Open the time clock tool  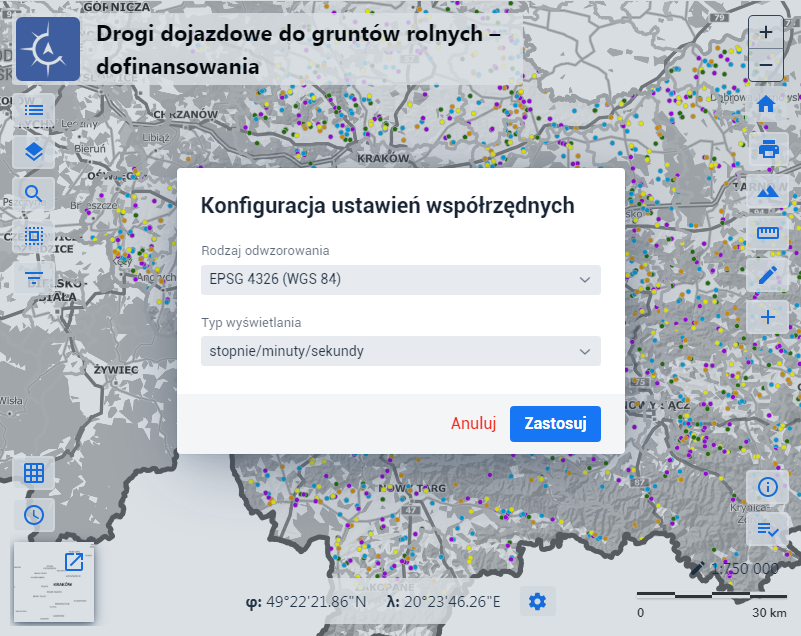coord(34,515)
